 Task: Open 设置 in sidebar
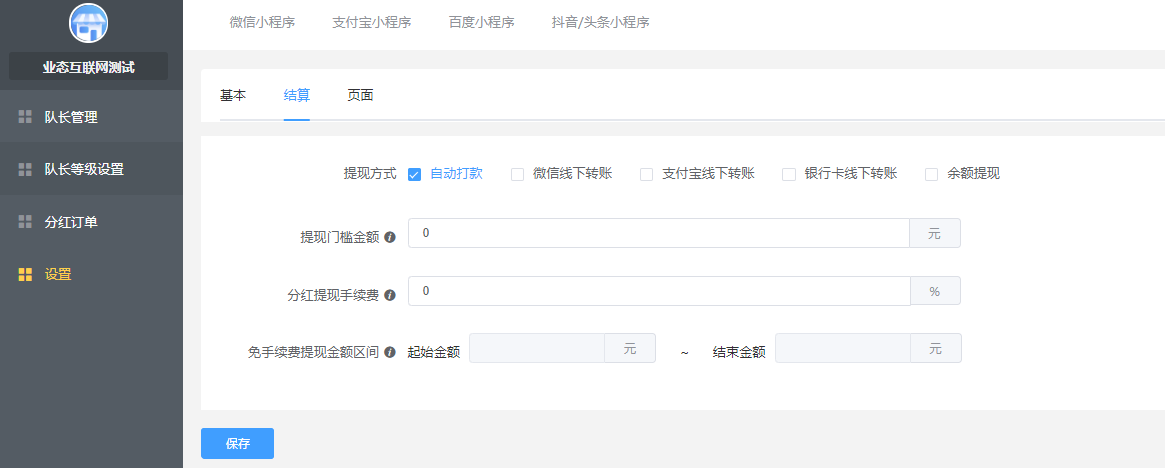[91, 274]
